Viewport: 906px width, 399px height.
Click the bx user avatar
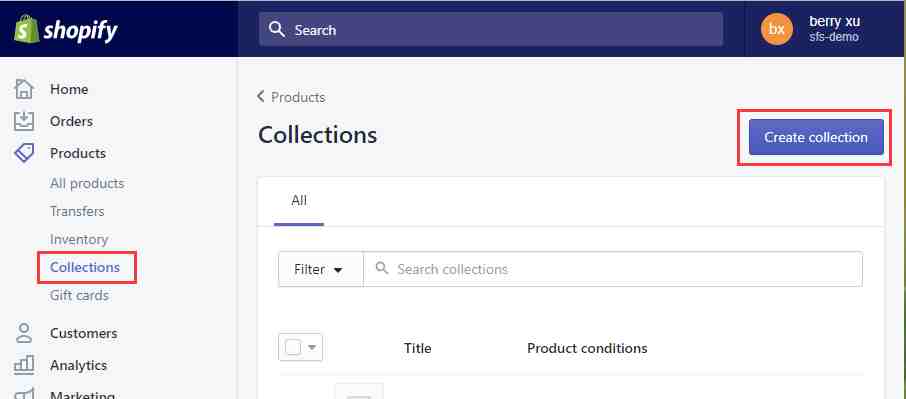point(777,29)
